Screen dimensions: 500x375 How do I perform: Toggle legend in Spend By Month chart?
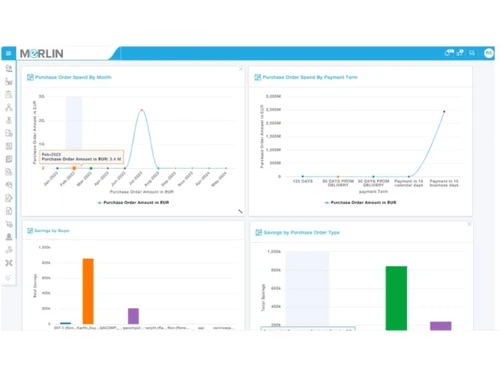pos(133,202)
